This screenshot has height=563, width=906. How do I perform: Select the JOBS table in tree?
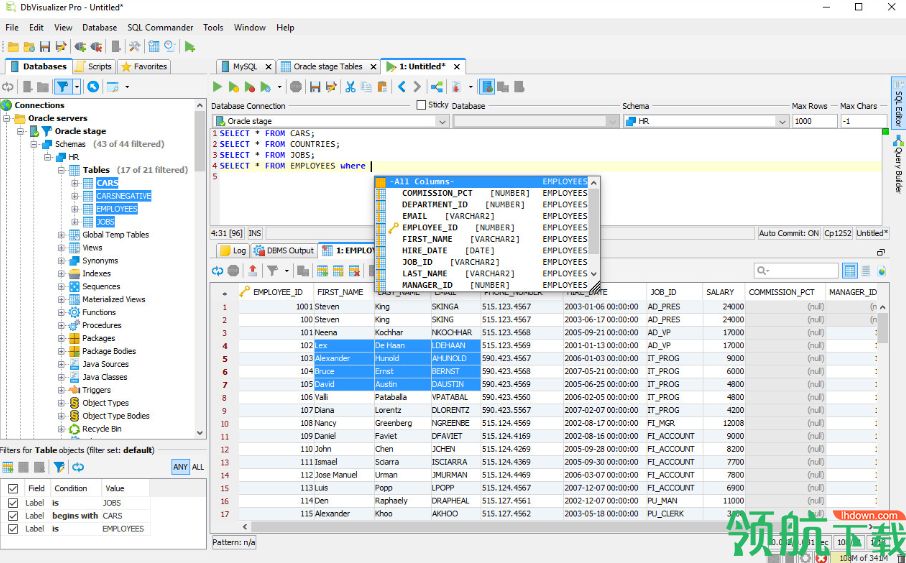click(x=105, y=221)
